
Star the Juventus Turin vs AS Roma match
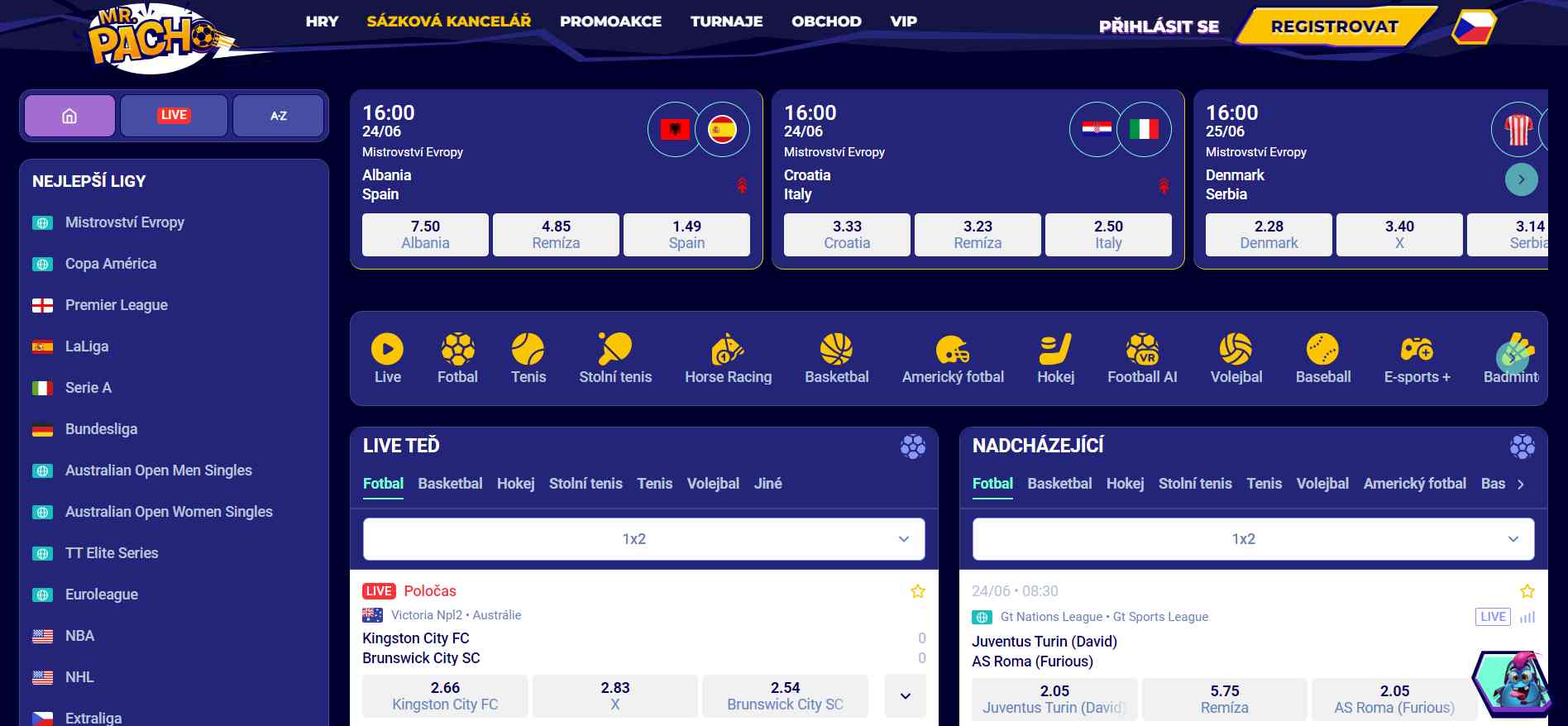pyautogui.click(x=1527, y=591)
